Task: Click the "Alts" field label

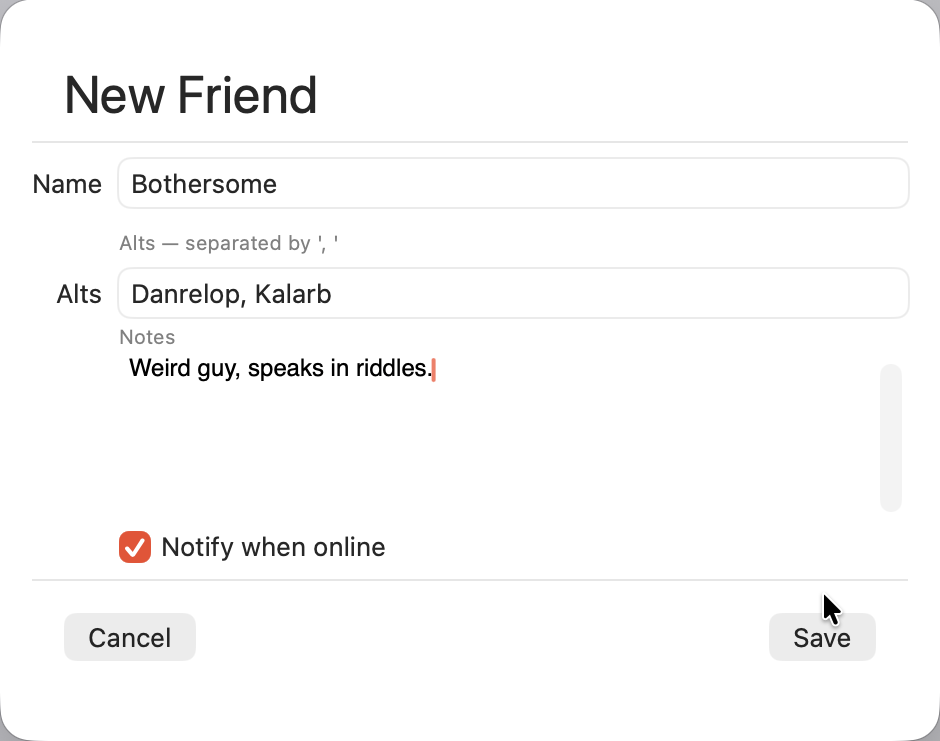Action: [x=79, y=294]
